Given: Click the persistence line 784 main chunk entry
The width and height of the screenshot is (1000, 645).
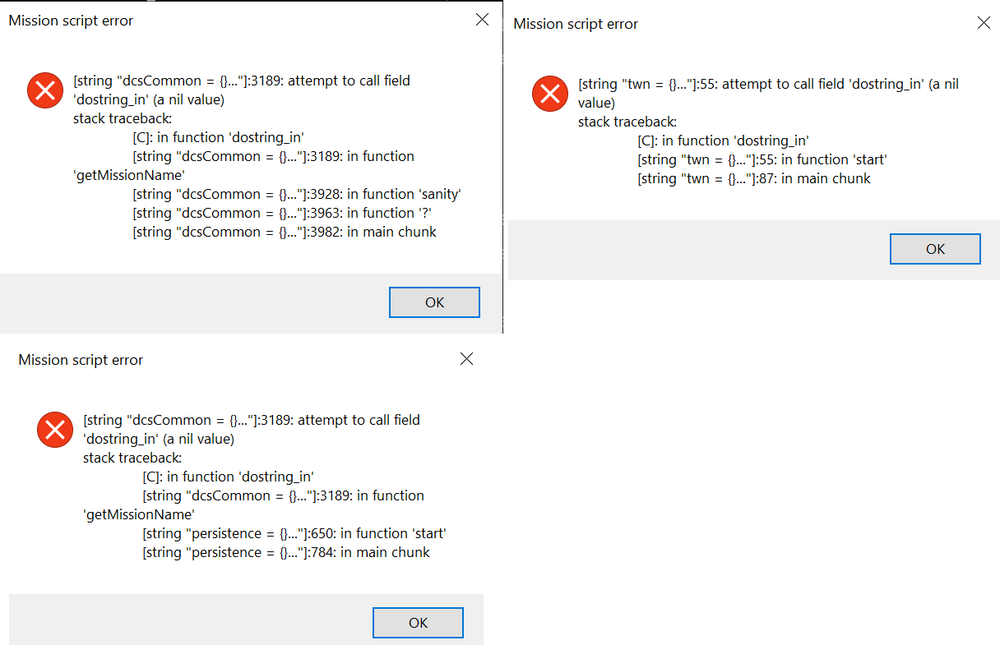Looking at the screenshot, I should point(285,552).
